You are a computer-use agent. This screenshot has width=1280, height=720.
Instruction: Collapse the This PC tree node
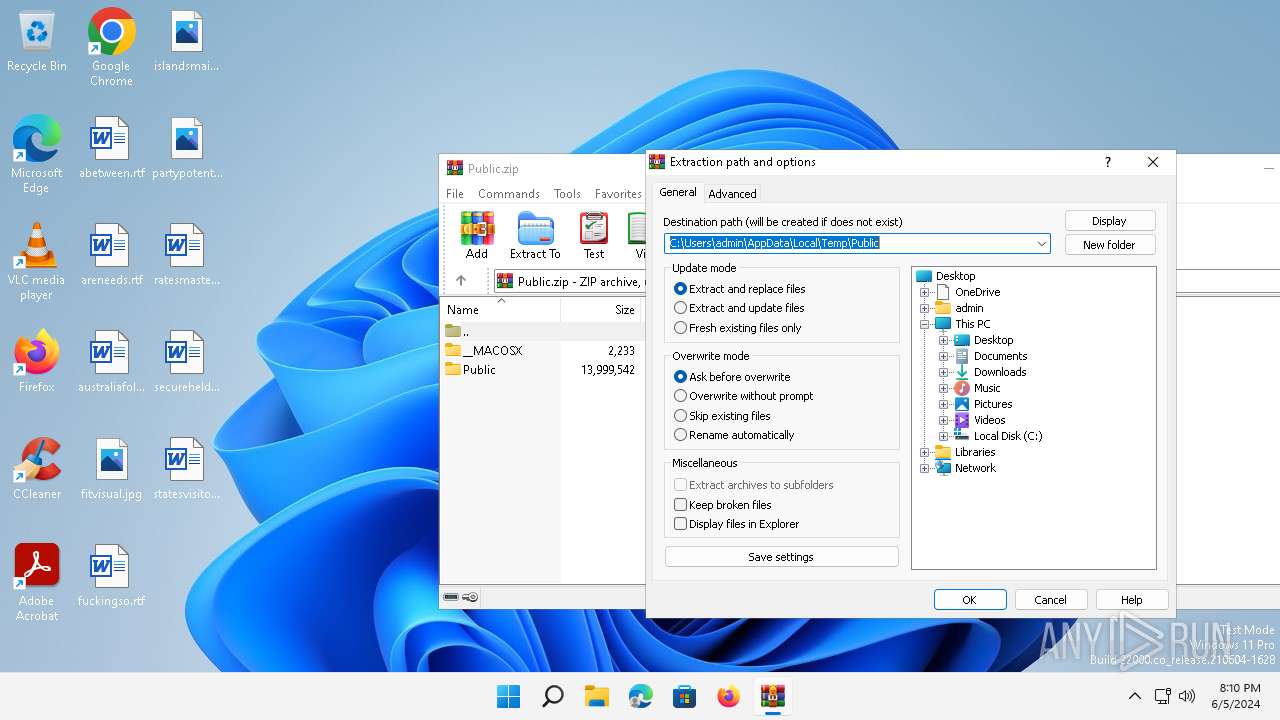(925, 324)
